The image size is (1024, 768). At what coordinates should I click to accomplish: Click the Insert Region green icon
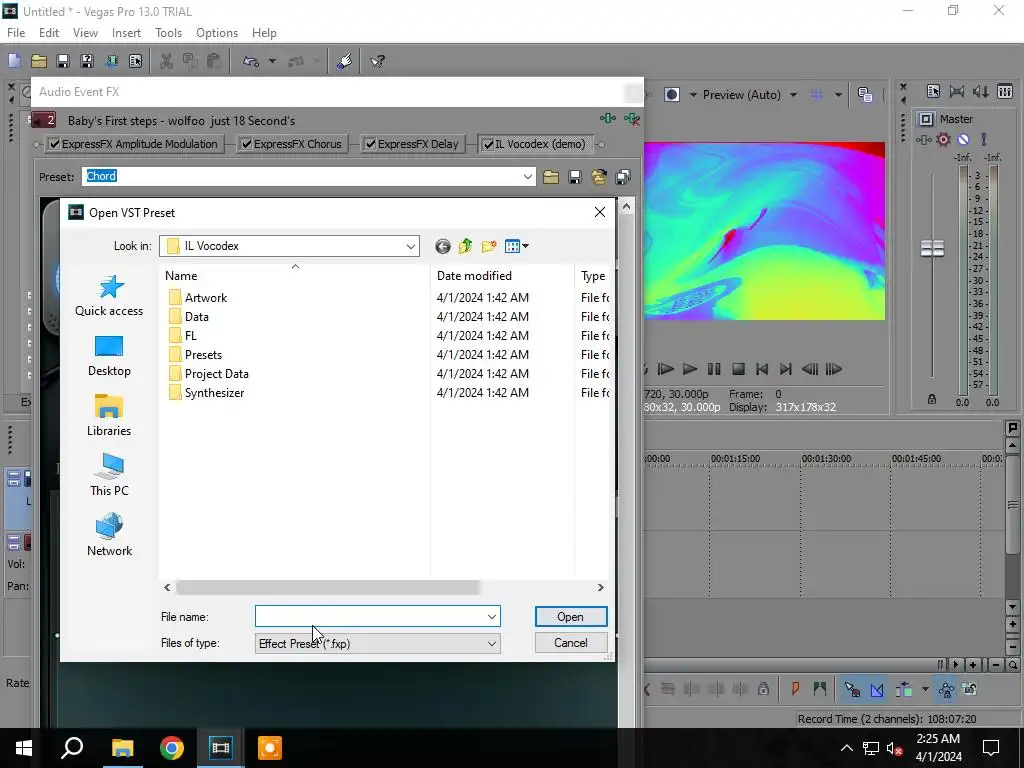(x=820, y=689)
